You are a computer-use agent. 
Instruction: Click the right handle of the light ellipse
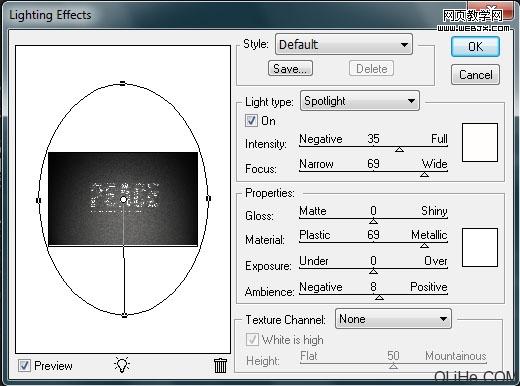(208, 198)
